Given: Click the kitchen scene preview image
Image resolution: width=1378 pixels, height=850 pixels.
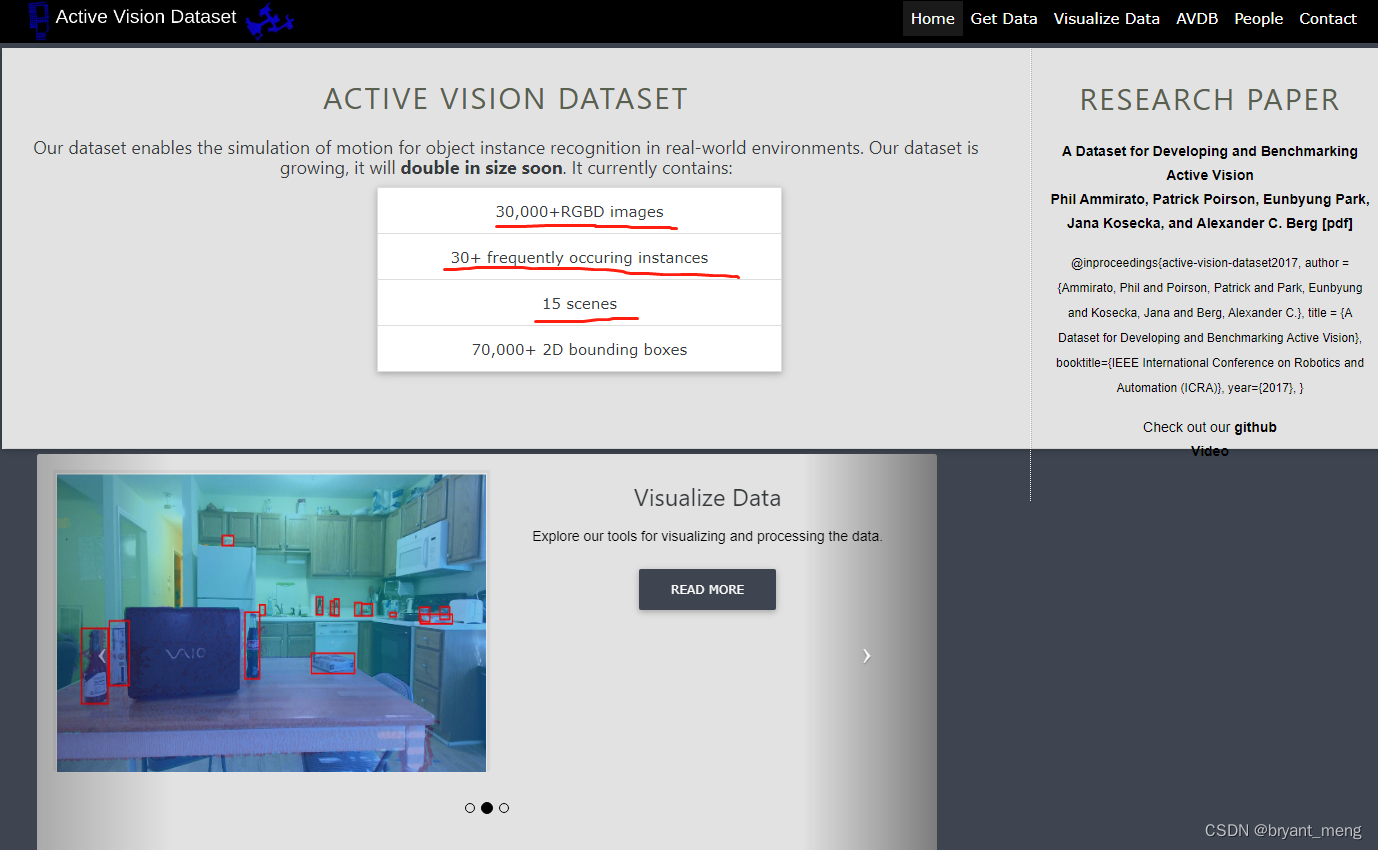Looking at the screenshot, I should [x=271, y=621].
